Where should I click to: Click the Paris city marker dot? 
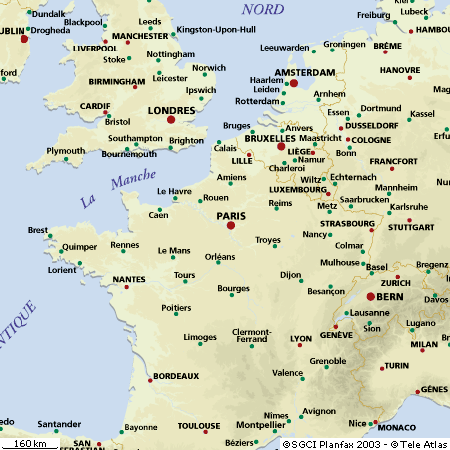point(231,226)
